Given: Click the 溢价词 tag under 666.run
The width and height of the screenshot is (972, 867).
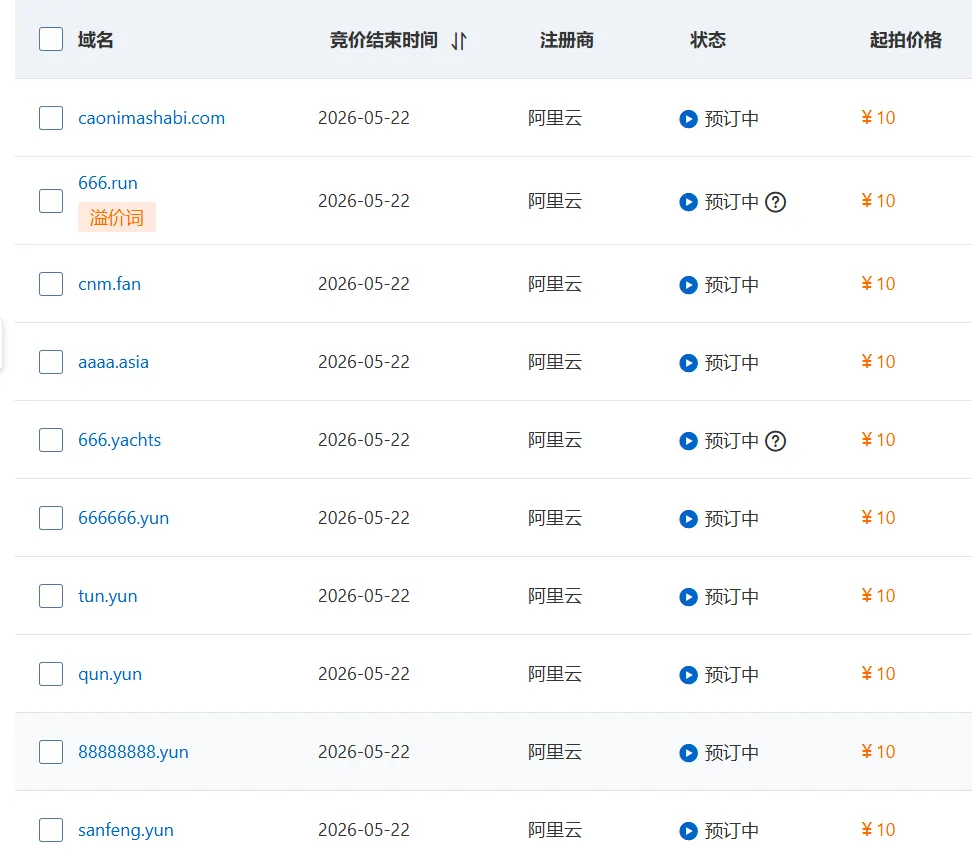Looking at the screenshot, I should coord(117,218).
